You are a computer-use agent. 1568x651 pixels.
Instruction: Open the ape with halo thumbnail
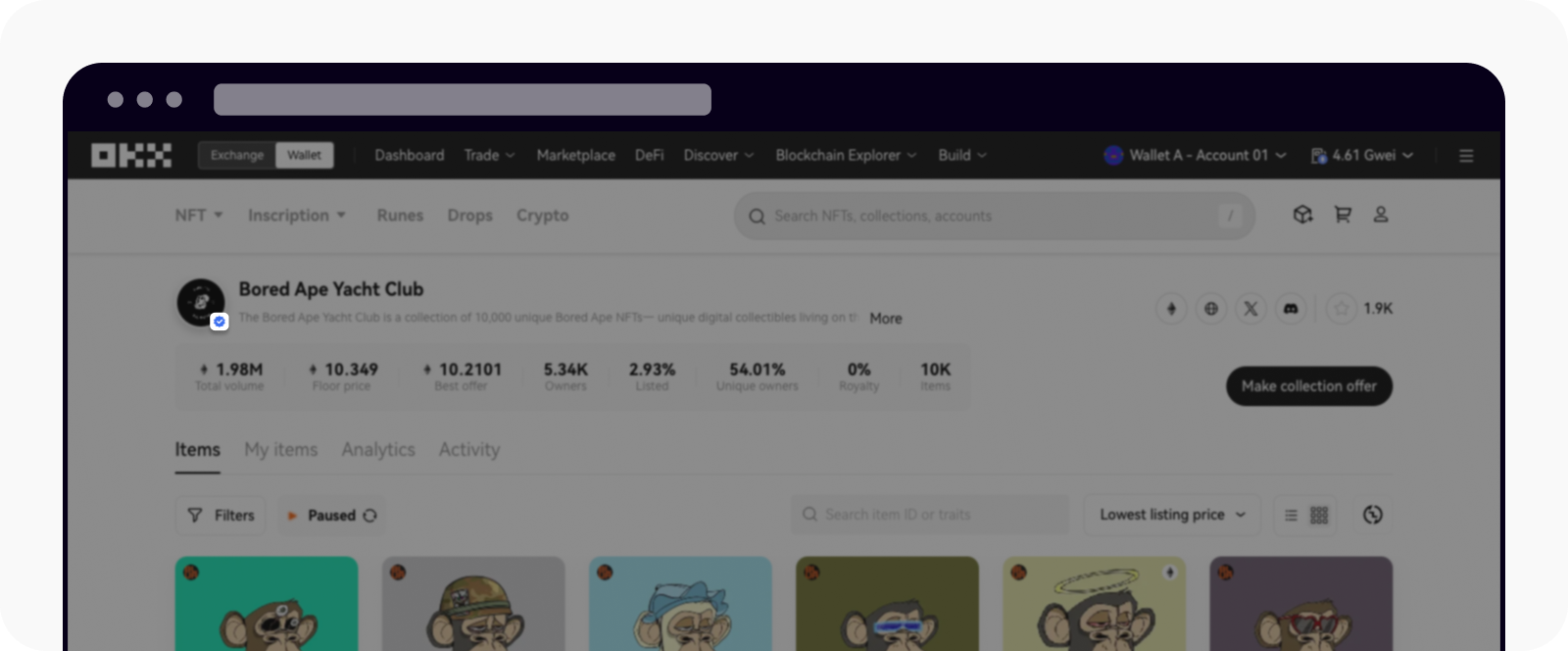tap(1094, 604)
